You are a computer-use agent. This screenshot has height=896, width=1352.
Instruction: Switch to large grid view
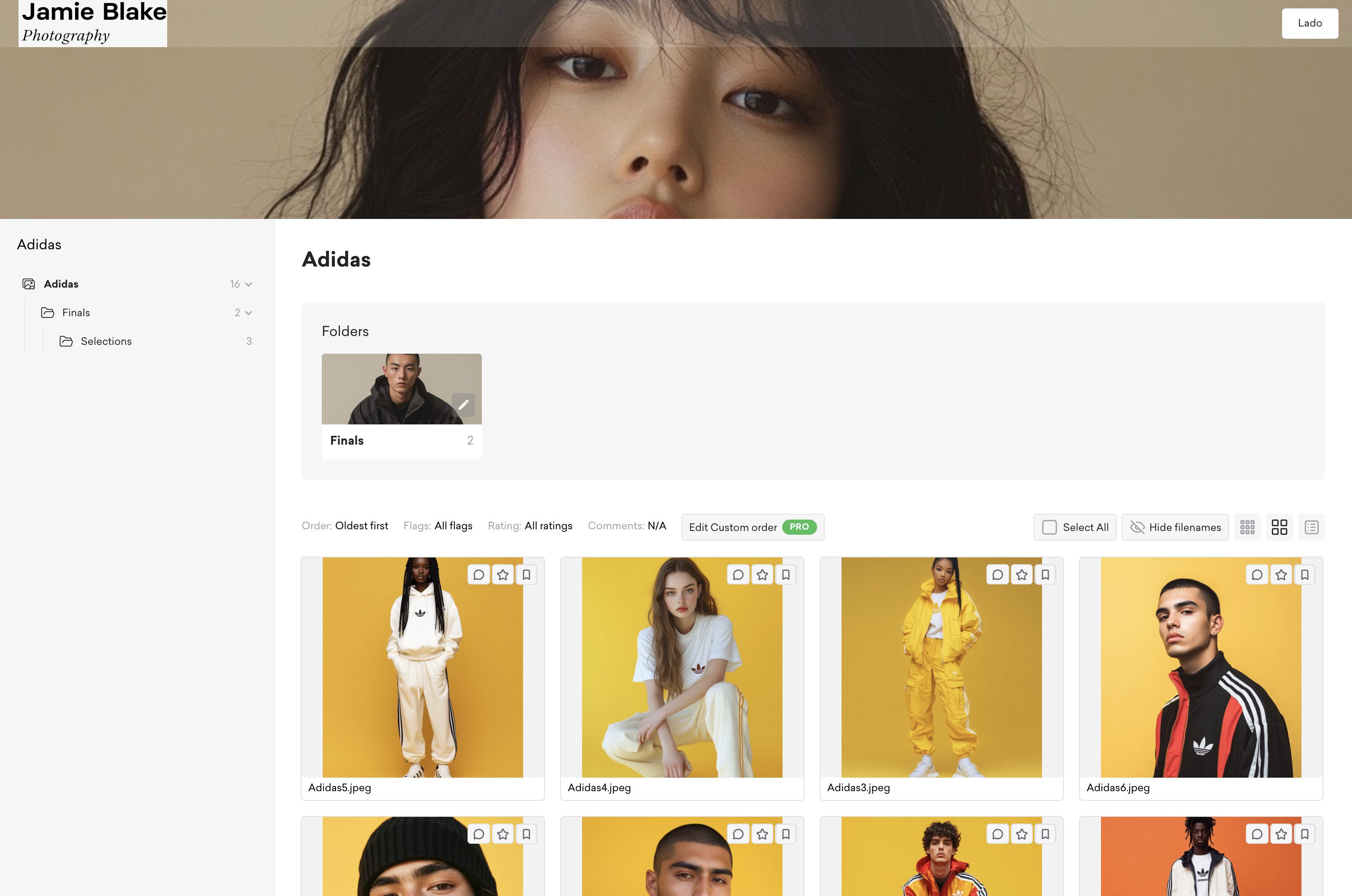coord(1280,527)
